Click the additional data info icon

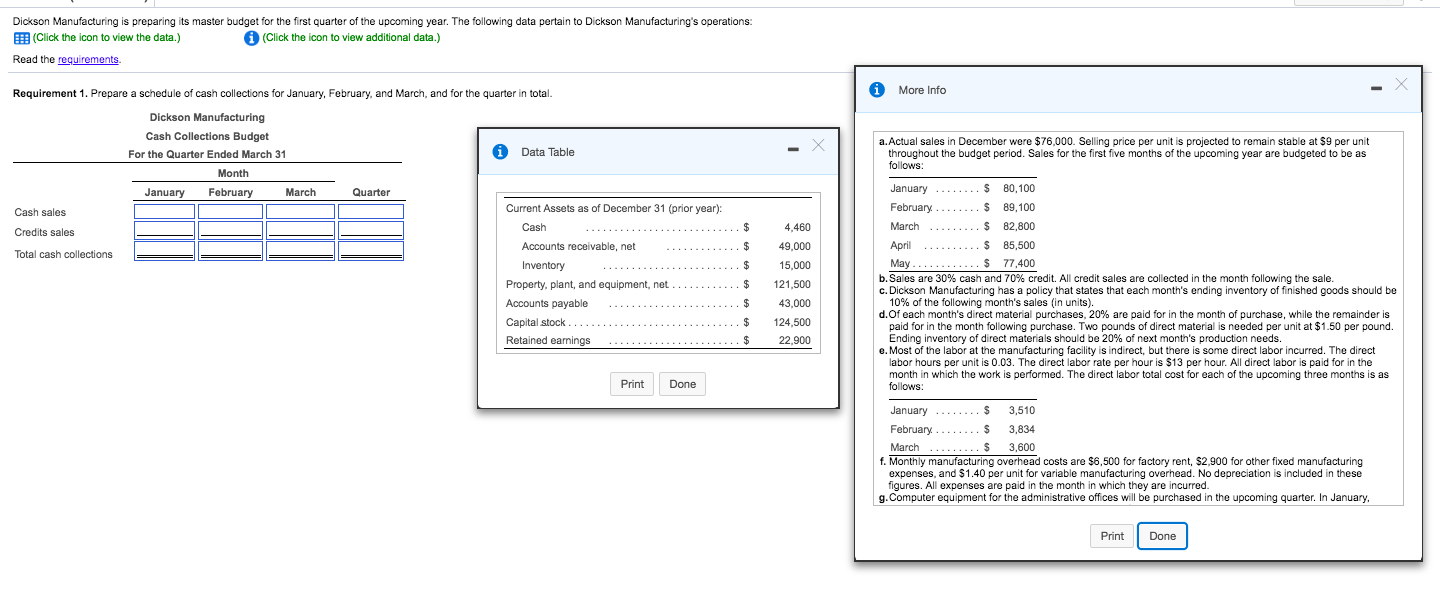coord(251,38)
